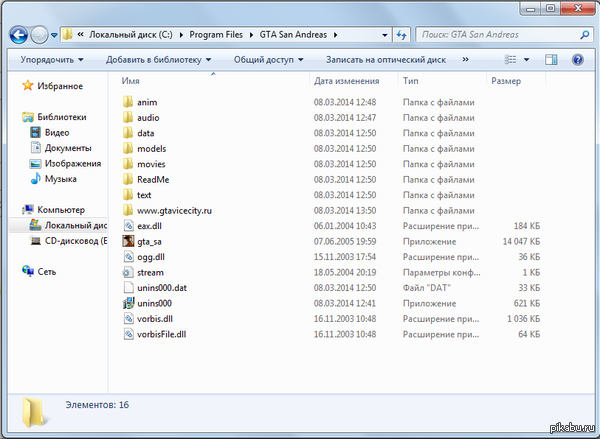Open the Упорядочить dropdown menu
Viewport: 600px width, 439px height.
click(52, 60)
